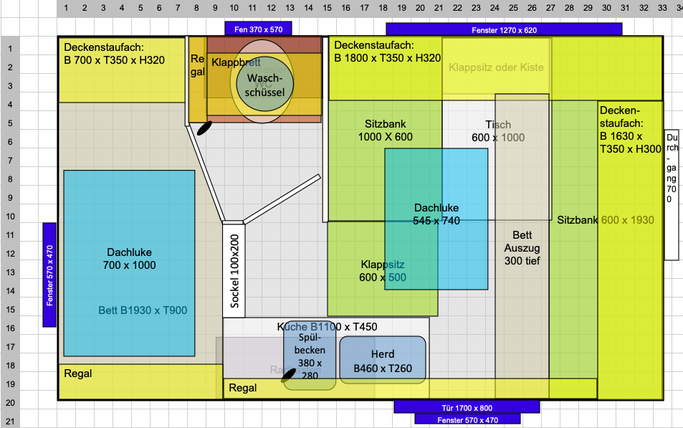Select row header 16

coord(10,328)
